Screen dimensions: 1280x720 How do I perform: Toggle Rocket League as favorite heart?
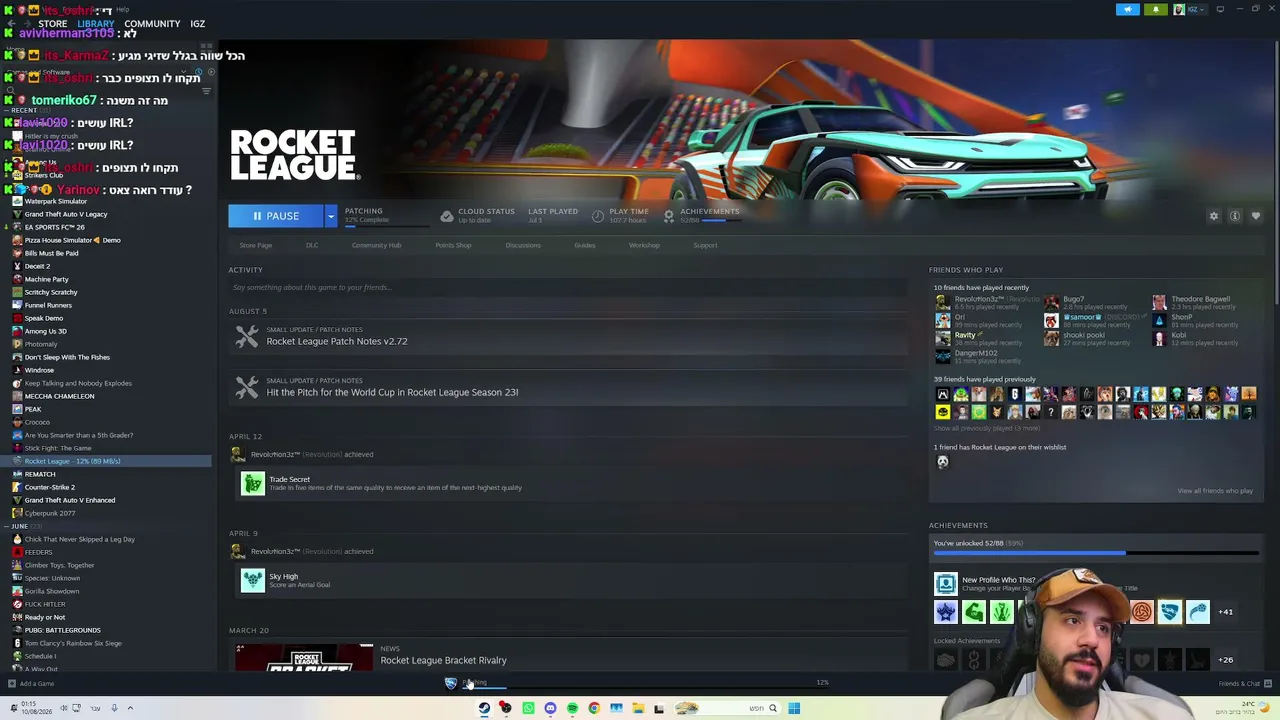(x=1256, y=216)
